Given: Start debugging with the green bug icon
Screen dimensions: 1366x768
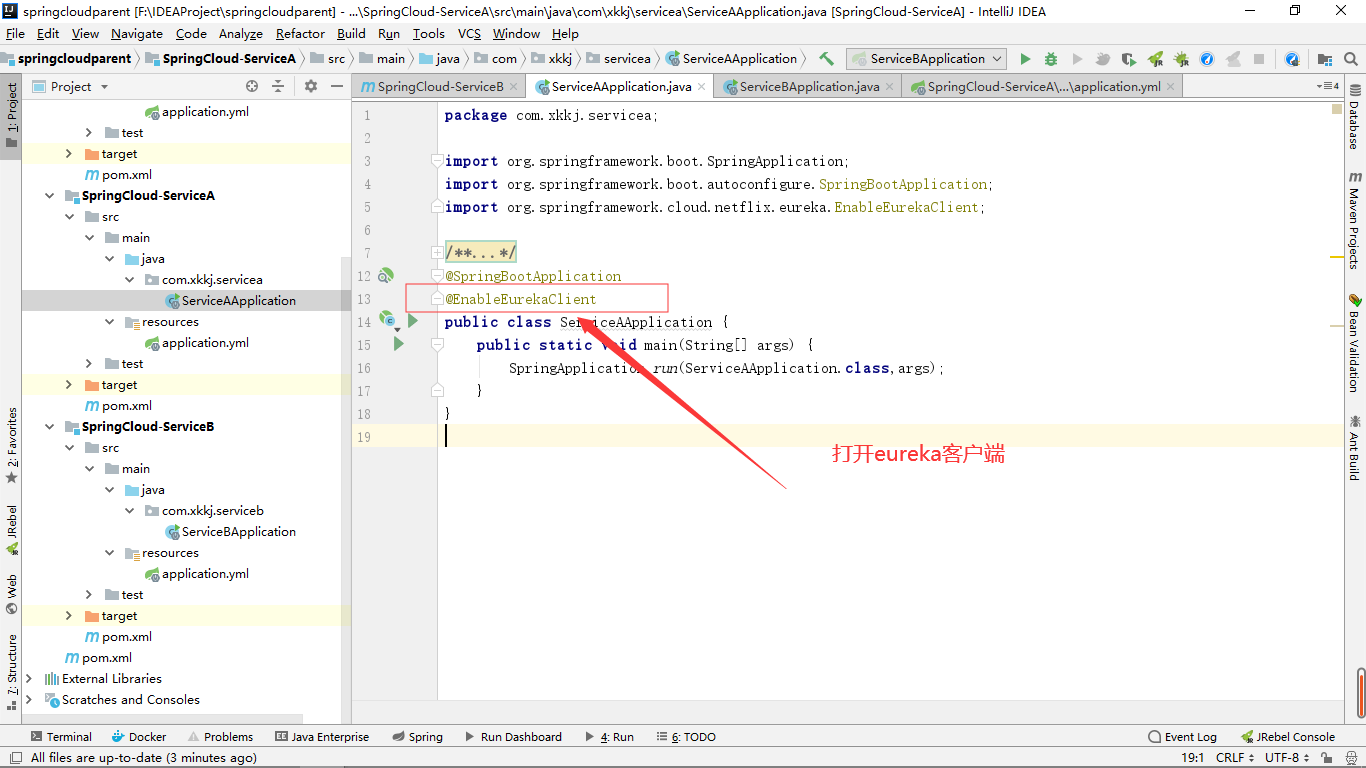Looking at the screenshot, I should pyautogui.click(x=1051, y=59).
